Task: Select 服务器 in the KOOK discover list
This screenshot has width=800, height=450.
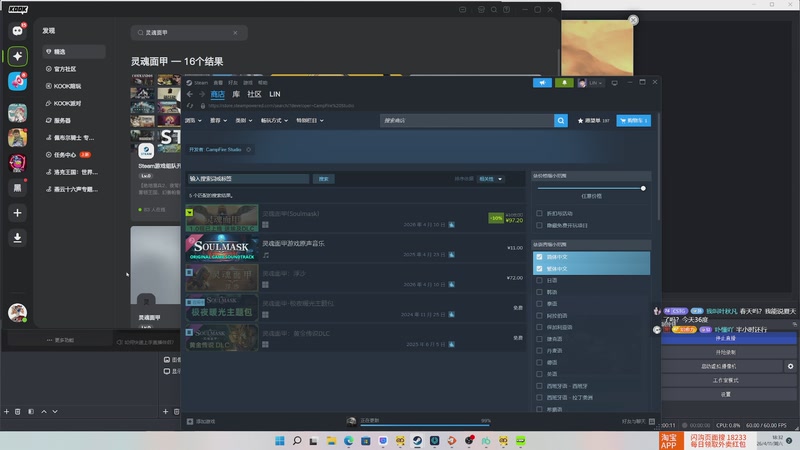Action: pos(74,120)
